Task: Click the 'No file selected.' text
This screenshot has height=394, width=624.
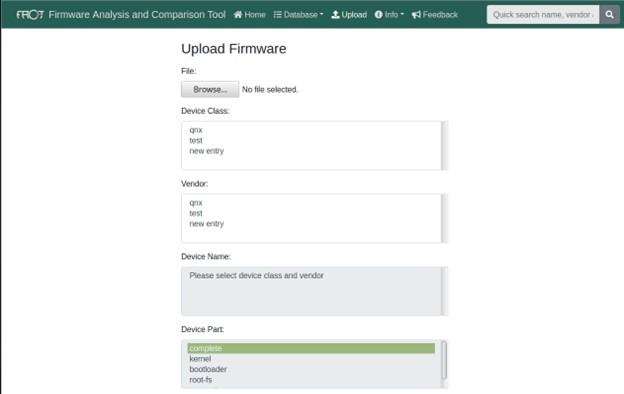Action: click(270, 90)
